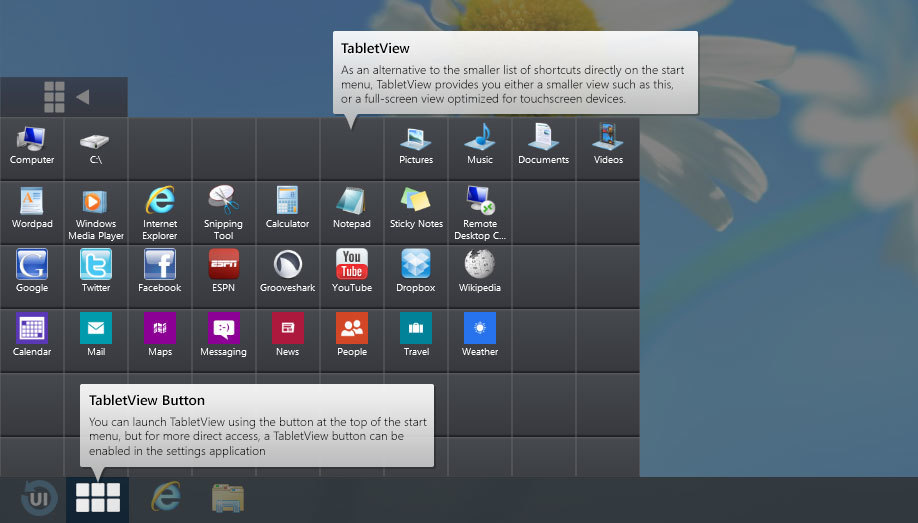Open the Sticky Notes tile
This screenshot has height=523, width=918.
click(x=416, y=213)
